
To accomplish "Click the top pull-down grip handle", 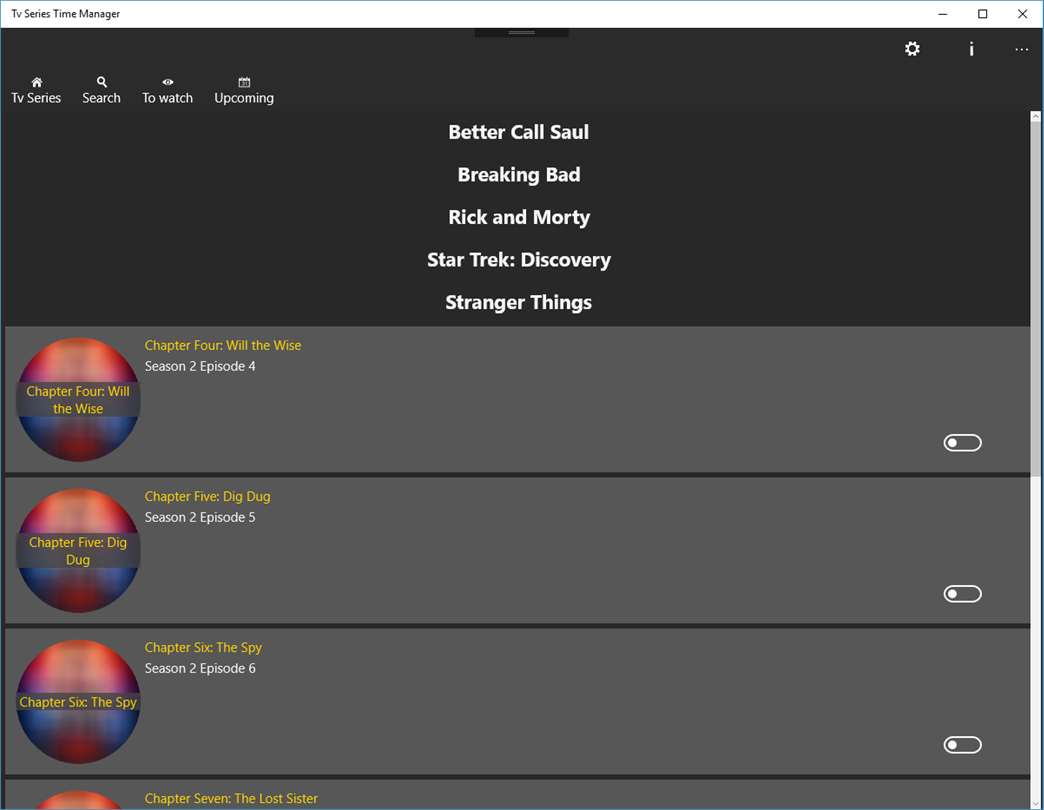I will coord(521,33).
